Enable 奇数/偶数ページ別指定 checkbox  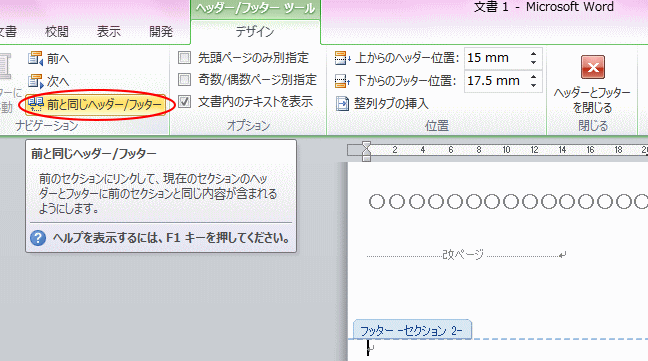(184, 79)
